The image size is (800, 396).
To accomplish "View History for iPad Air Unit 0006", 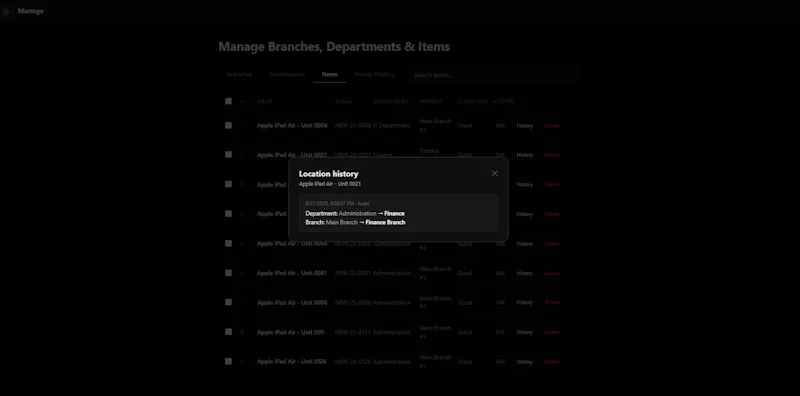I will pyautogui.click(x=524, y=126).
